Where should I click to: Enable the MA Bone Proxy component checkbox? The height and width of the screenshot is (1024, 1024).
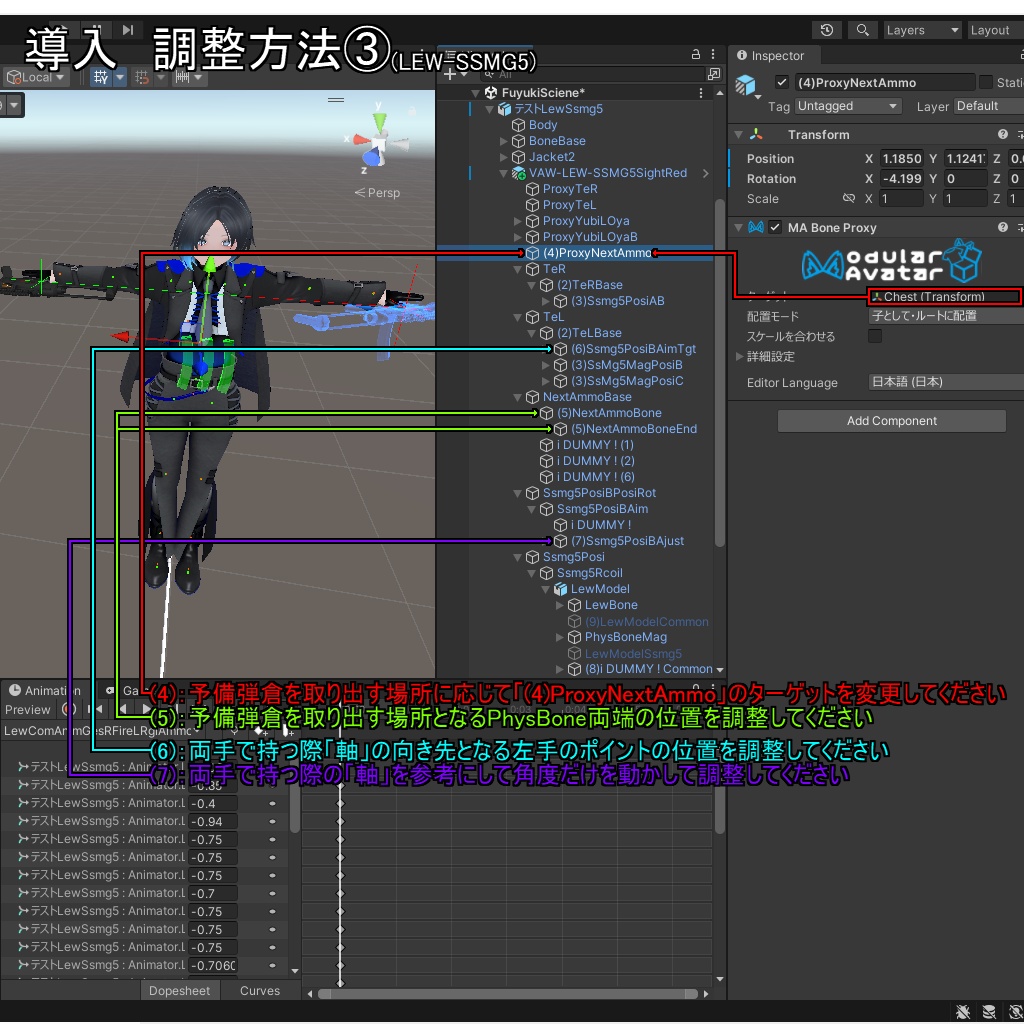tap(775, 227)
